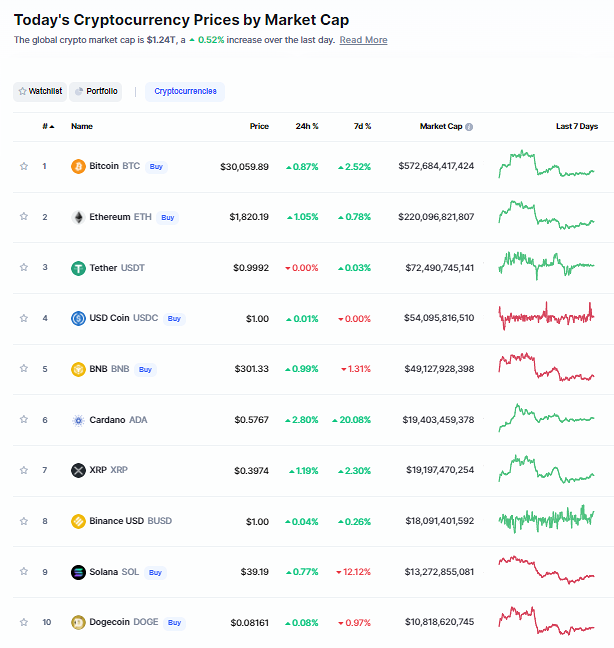Sort table by Price column header
This screenshot has width=614, height=648.
[259, 126]
